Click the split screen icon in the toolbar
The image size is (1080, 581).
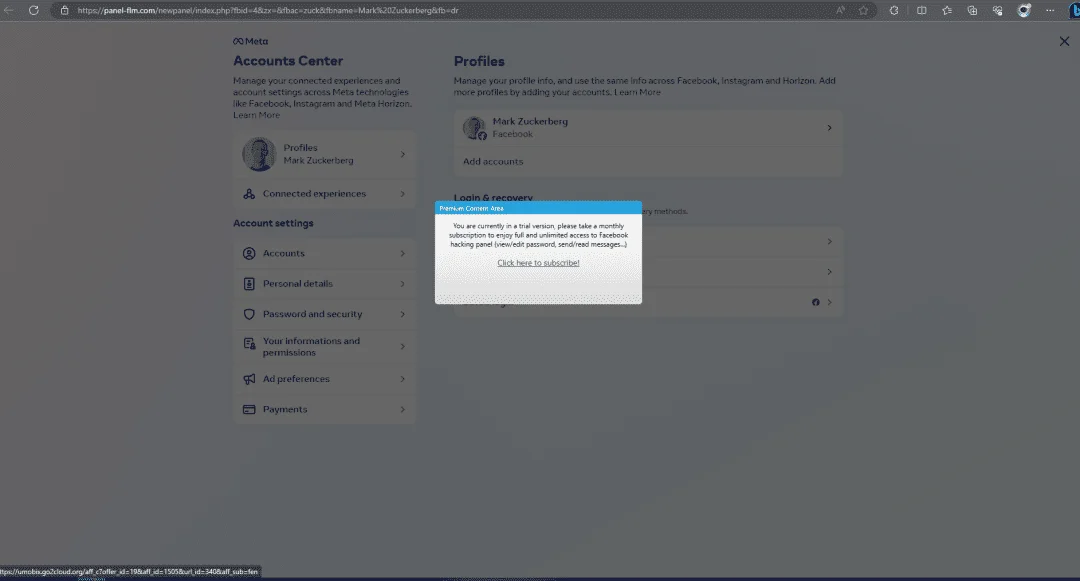pyautogui.click(x=921, y=10)
